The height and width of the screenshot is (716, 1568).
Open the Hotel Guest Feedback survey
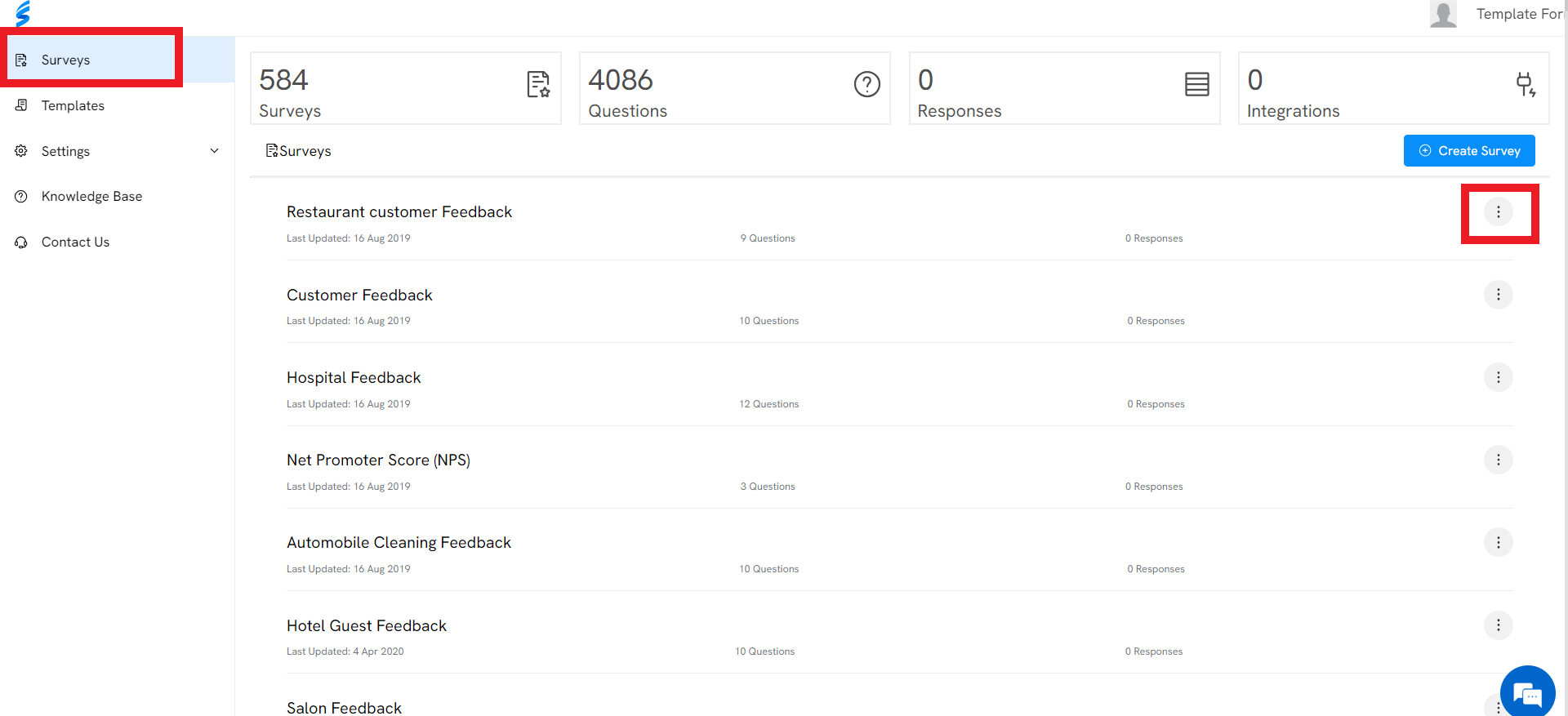[x=367, y=625]
